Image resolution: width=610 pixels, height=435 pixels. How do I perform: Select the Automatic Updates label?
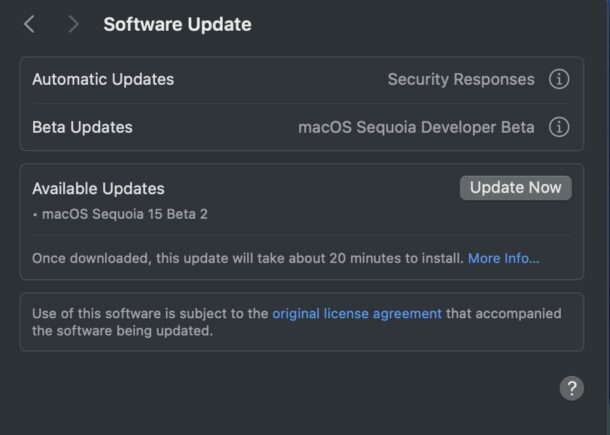point(103,80)
